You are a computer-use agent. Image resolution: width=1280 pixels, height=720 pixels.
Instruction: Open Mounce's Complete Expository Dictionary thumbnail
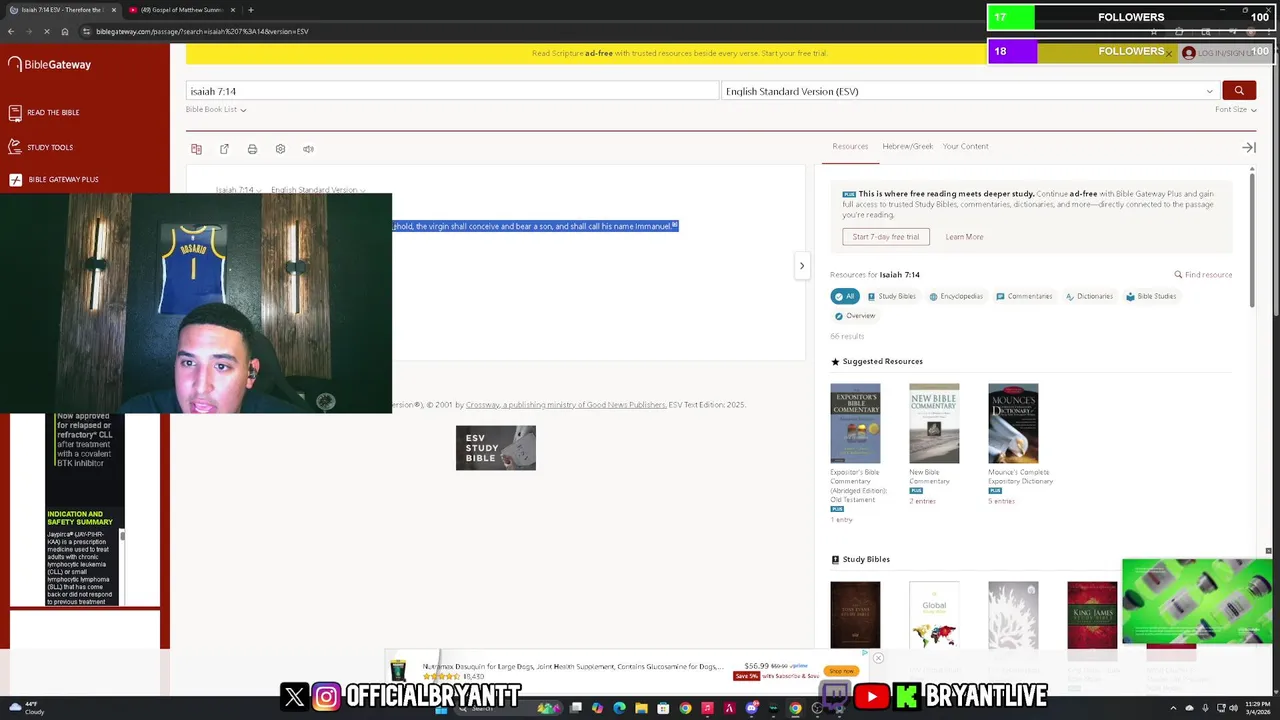click(x=1013, y=423)
